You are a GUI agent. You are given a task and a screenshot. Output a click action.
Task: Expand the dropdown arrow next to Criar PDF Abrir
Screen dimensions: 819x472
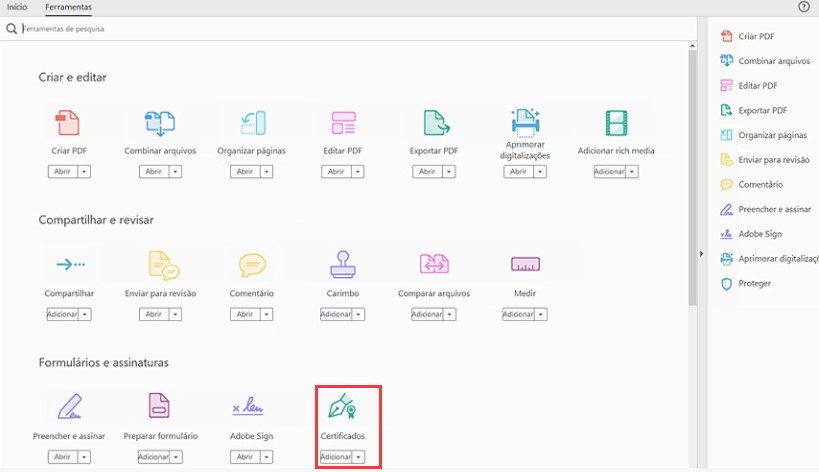[x=85, y=172]
